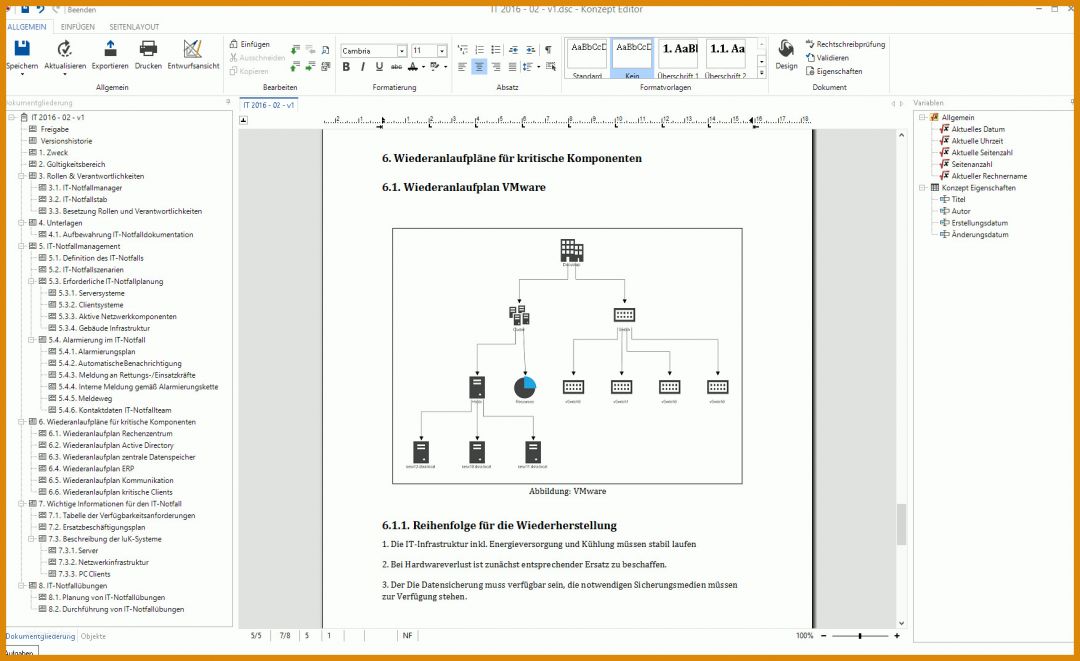Align paragraph to the left
1080x661 pixels.
click(x=462, y=67)
